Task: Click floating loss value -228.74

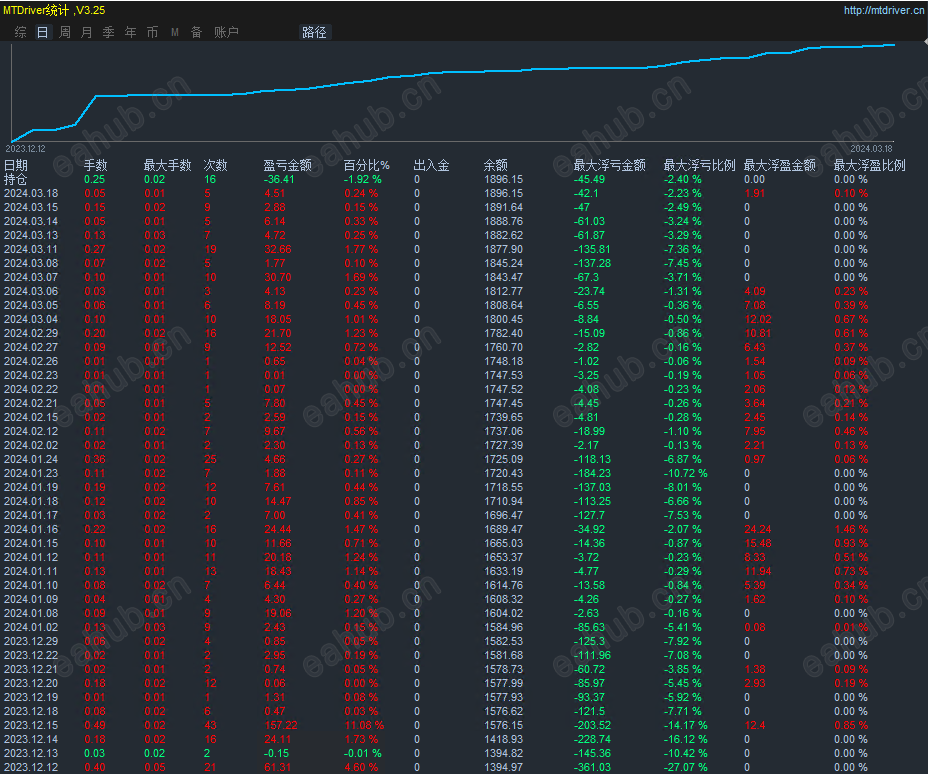Action: click(592, 740)
